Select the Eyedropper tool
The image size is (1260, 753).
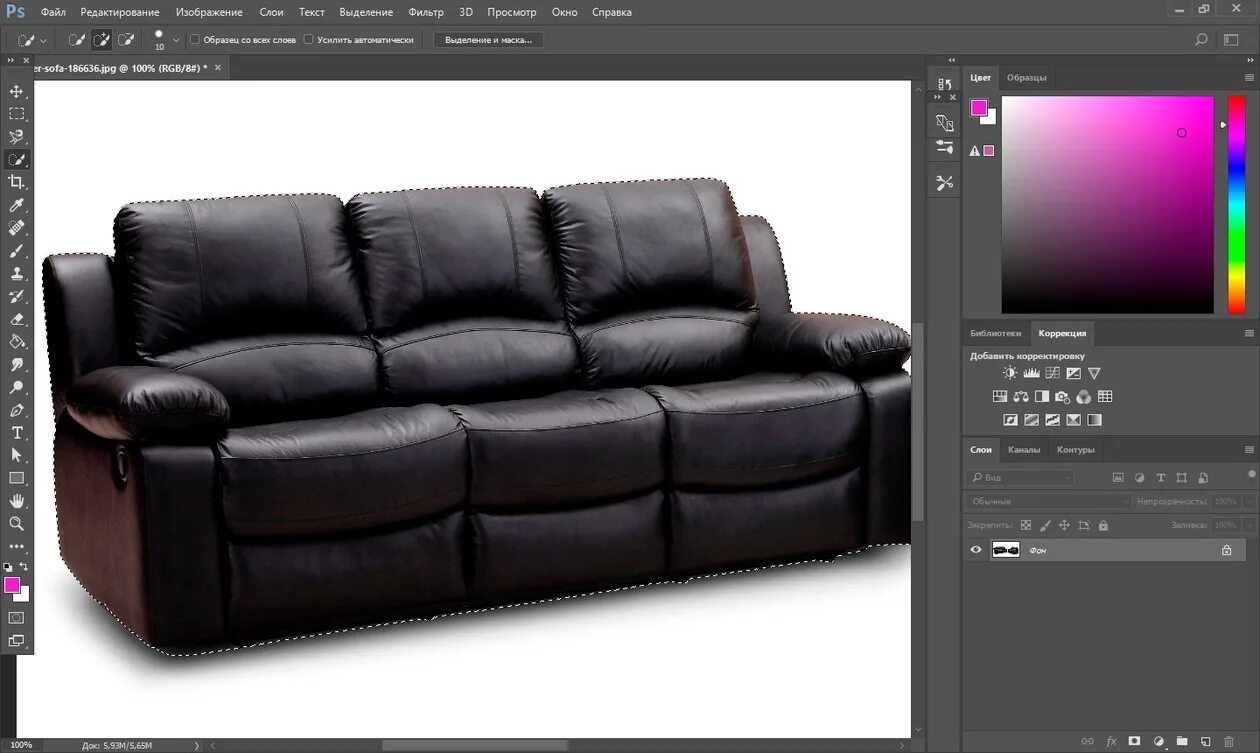click(16, 205)
